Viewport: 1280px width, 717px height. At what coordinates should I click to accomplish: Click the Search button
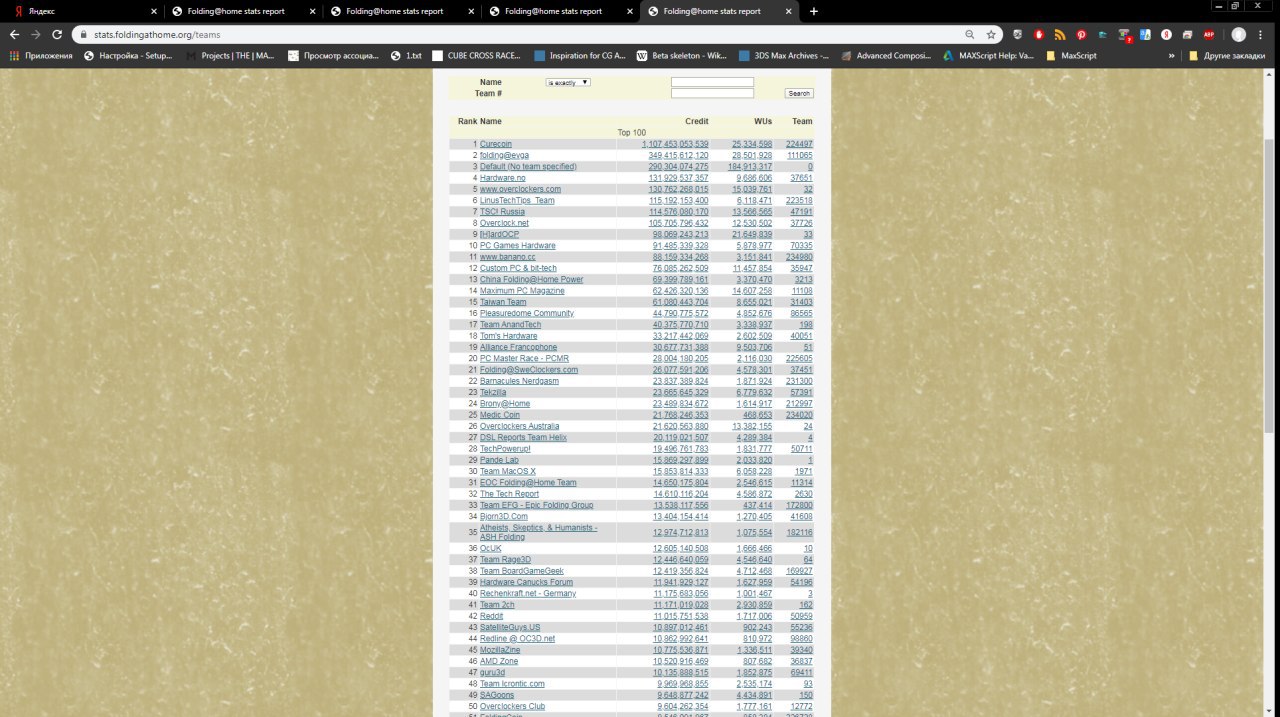799,93
